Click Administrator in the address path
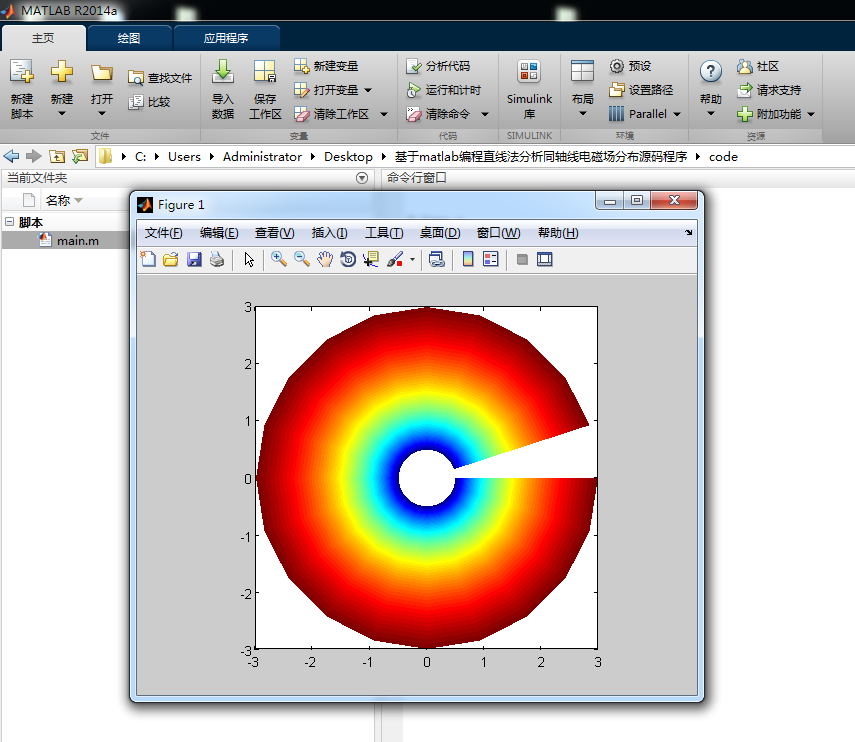 262,157
